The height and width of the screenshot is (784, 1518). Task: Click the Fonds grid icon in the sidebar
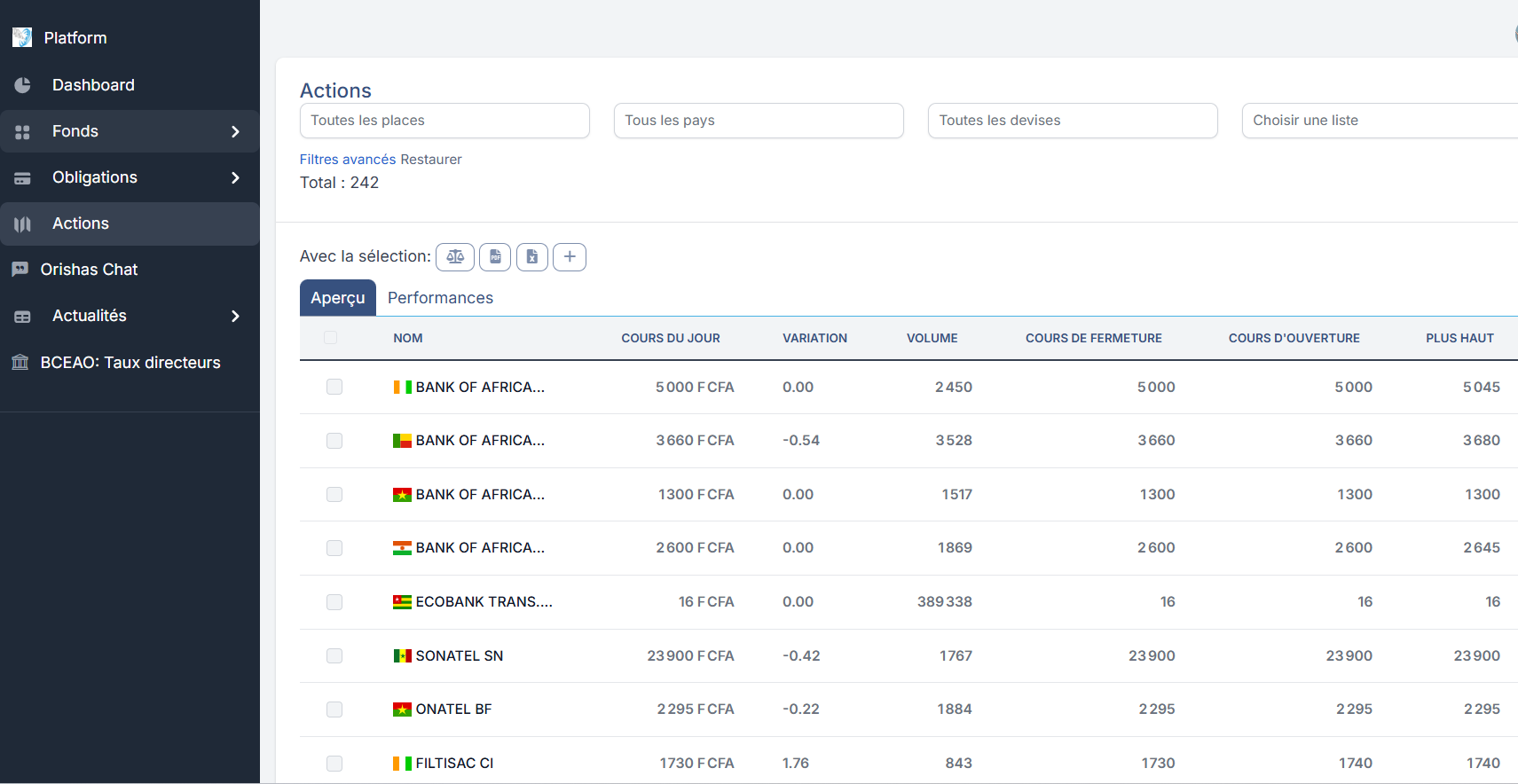[22, 132]
